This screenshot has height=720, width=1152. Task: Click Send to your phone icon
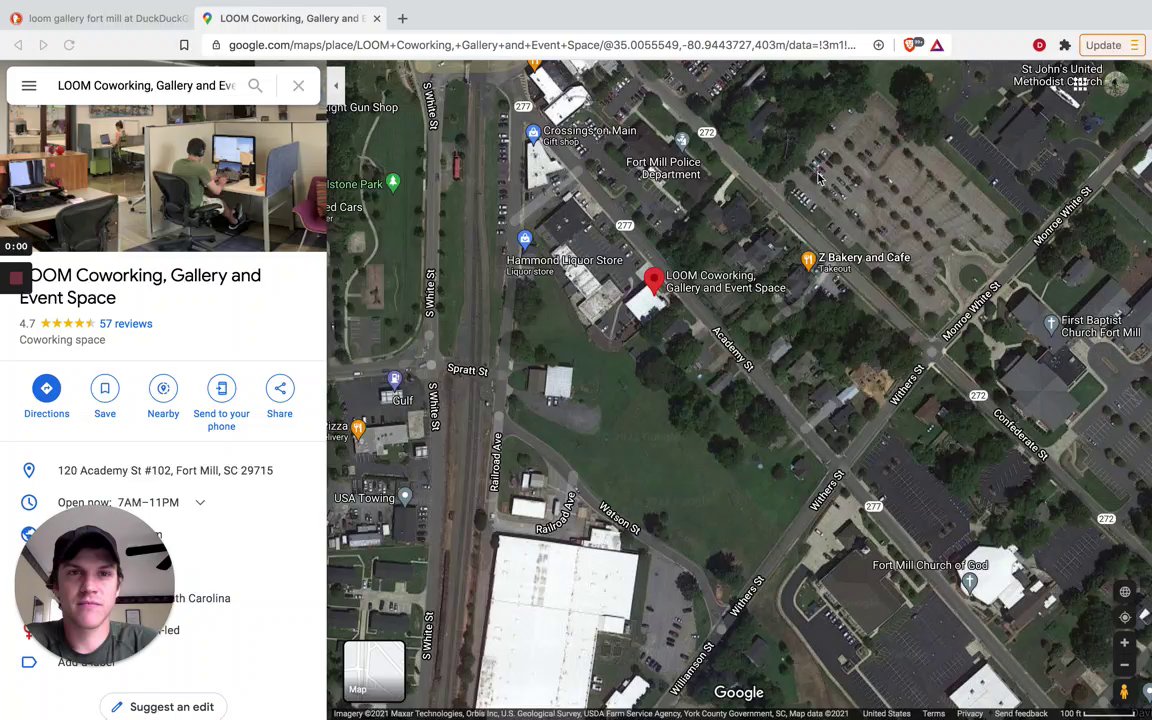click(221, 388)
